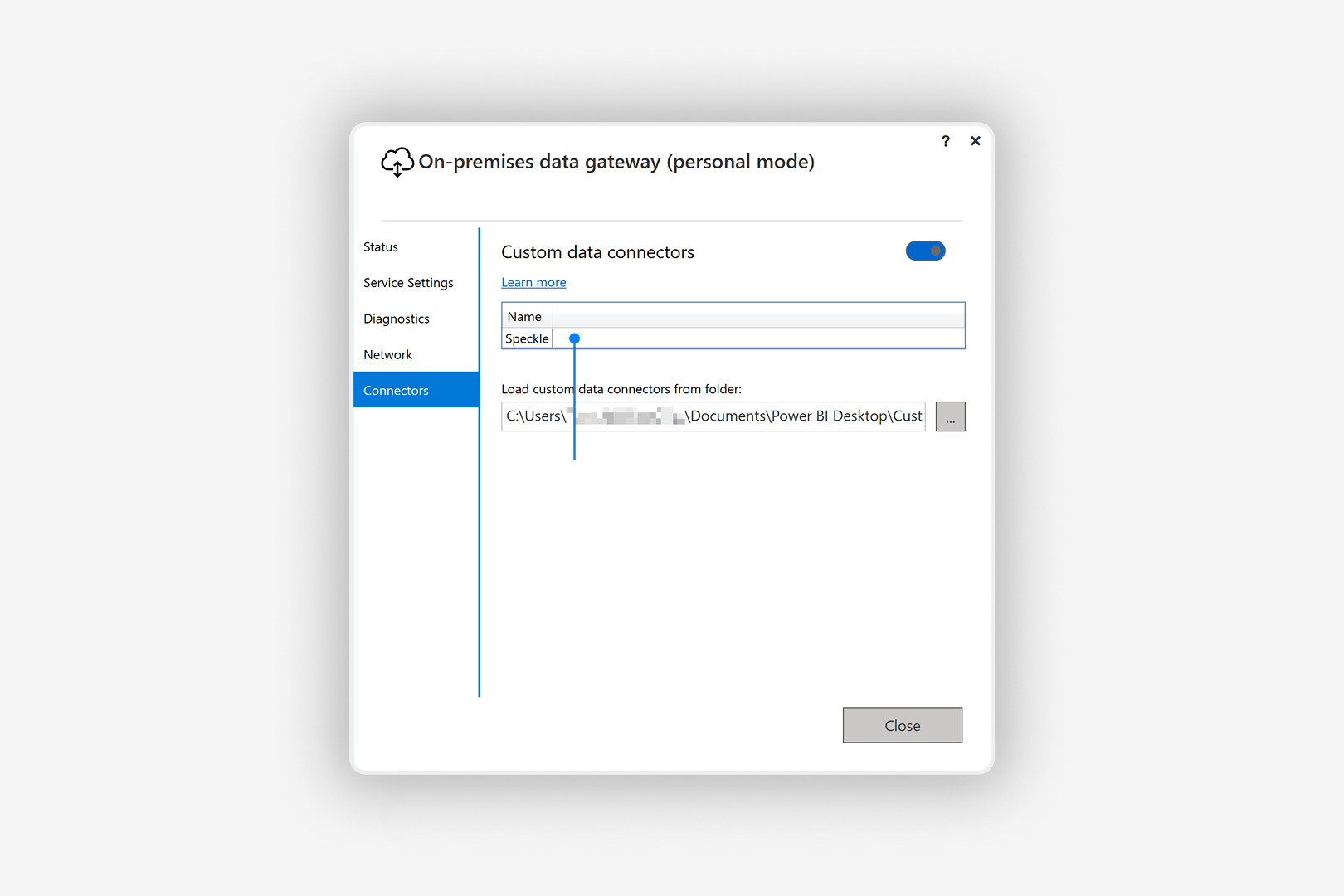The height and width of the screenshot is (896, 1344).
Task: Open the Service Settings tab
Action: pyautogui.click(x=416, y=283)
